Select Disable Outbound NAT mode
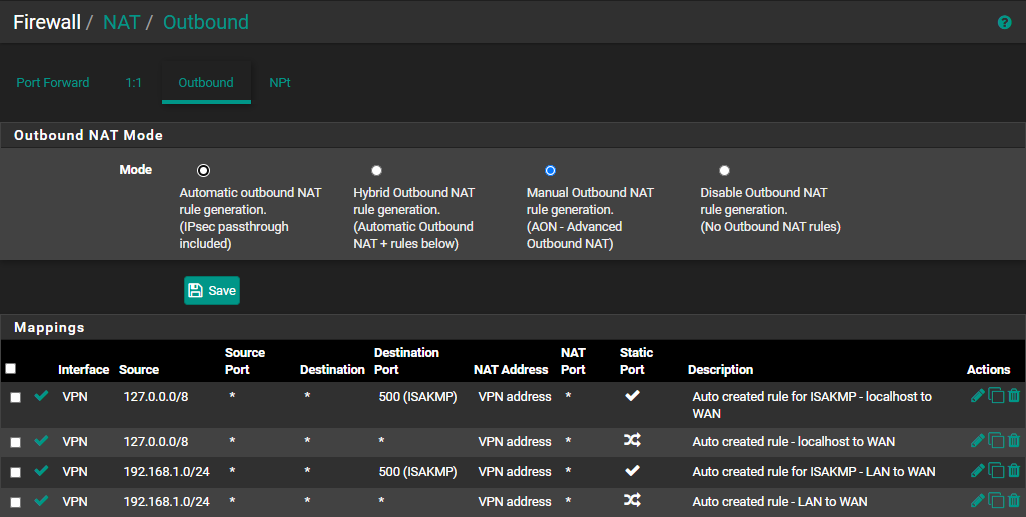This screenshot has width=1026, height=517. (x=724, y=170)
